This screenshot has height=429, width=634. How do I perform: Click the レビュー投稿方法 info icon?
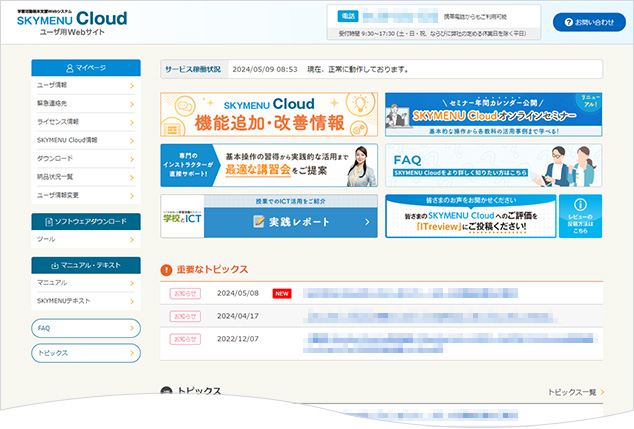coord(581,216)
